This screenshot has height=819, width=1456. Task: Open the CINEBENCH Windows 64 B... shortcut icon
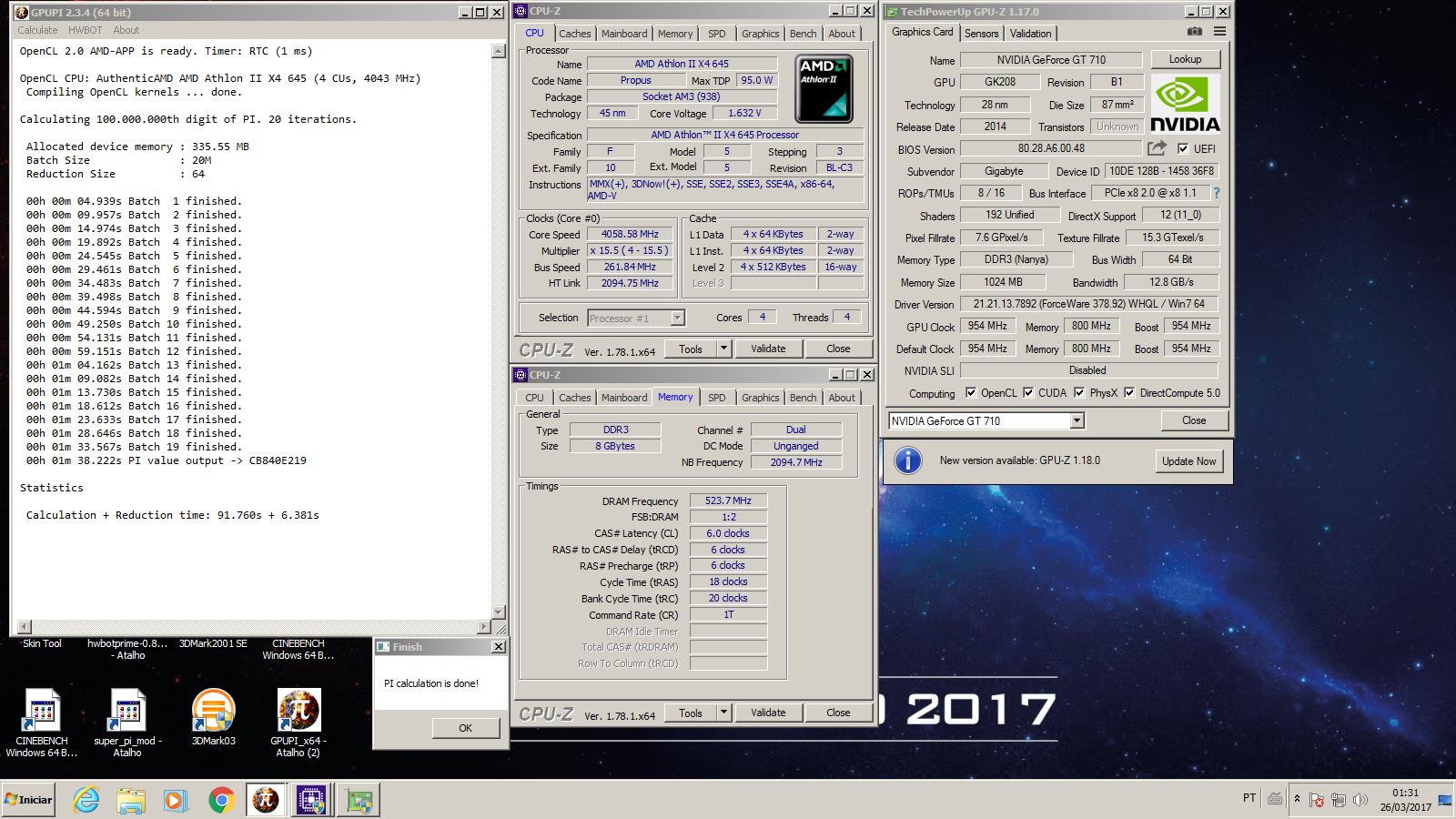pos(42,712)
